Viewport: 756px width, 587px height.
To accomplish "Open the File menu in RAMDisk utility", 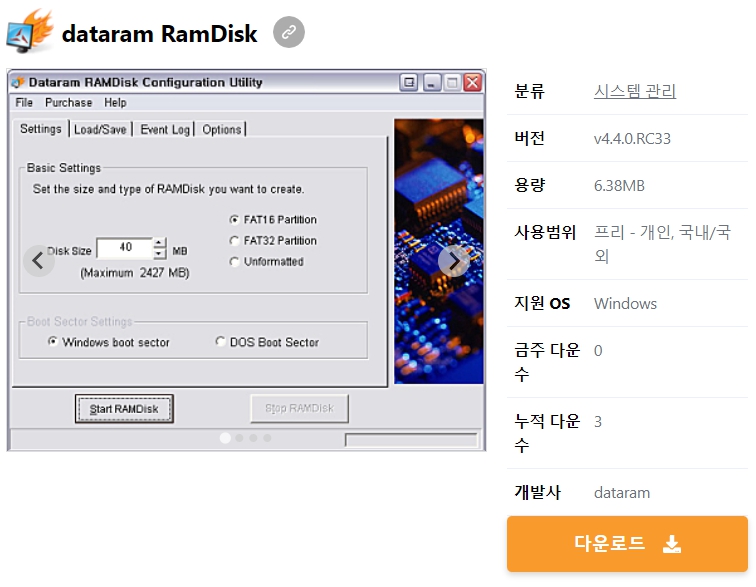I will (x=24, y=102).
